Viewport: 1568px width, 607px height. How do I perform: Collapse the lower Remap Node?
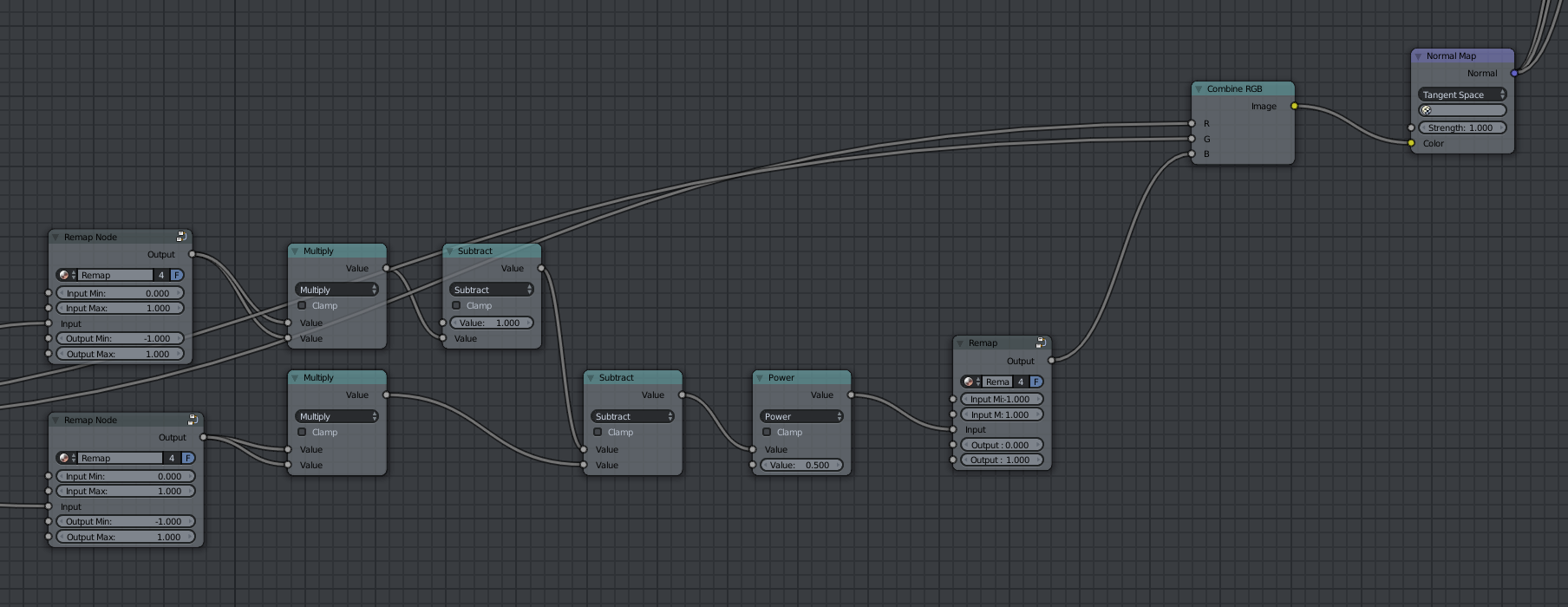pos(56,420)
